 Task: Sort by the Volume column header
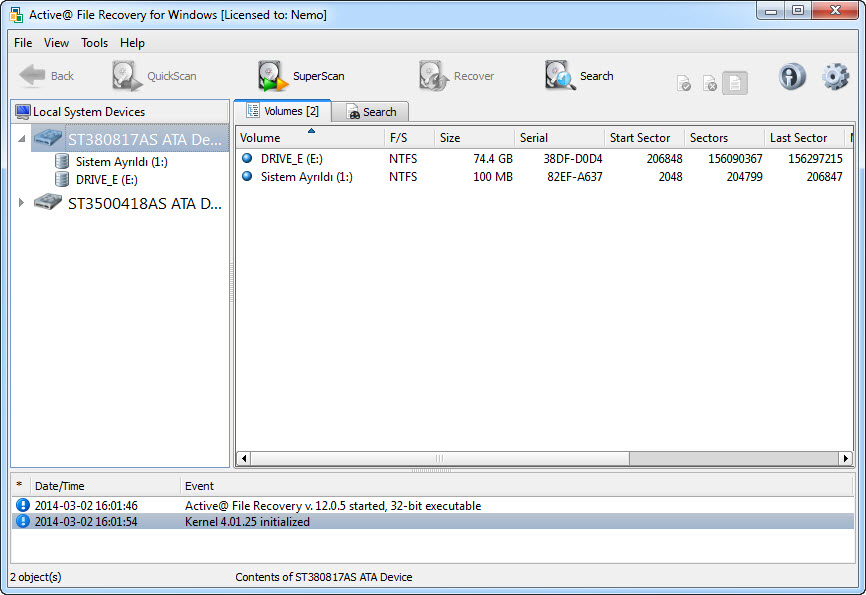click(x=310, y=138)
